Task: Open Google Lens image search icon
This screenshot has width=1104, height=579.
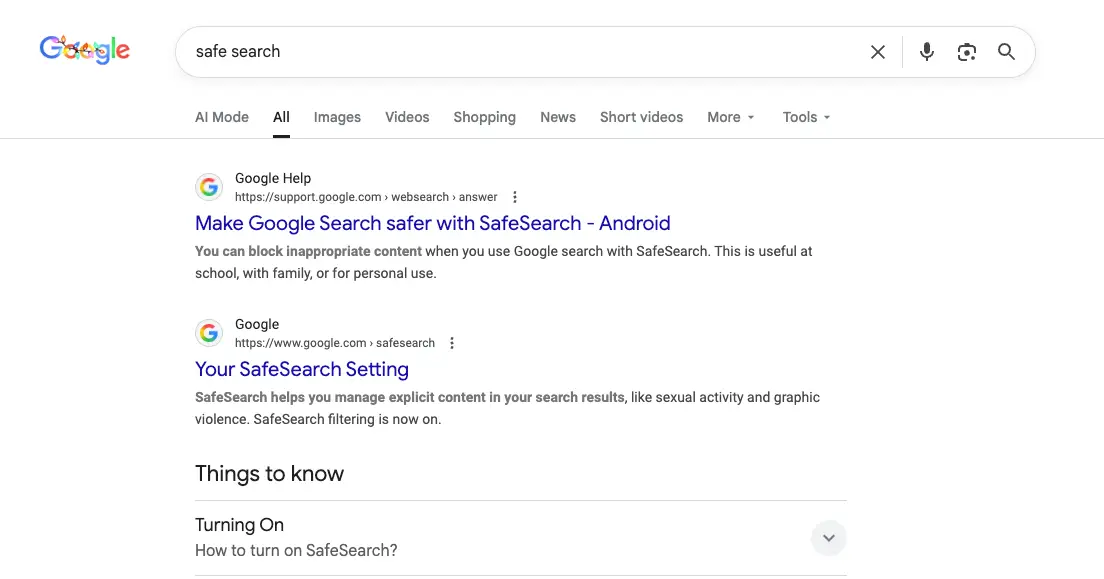Action: [x=966, y=51]
